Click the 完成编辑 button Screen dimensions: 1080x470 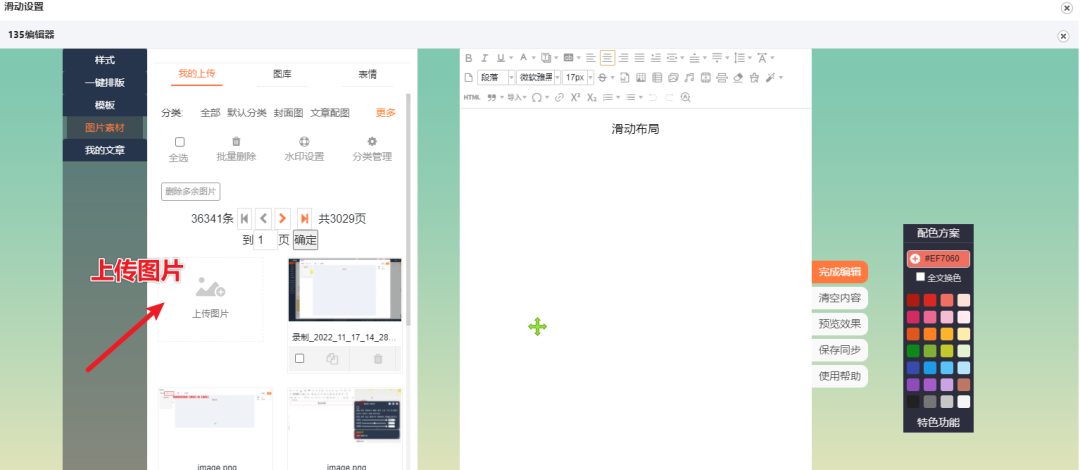click(x=840, y=272)
